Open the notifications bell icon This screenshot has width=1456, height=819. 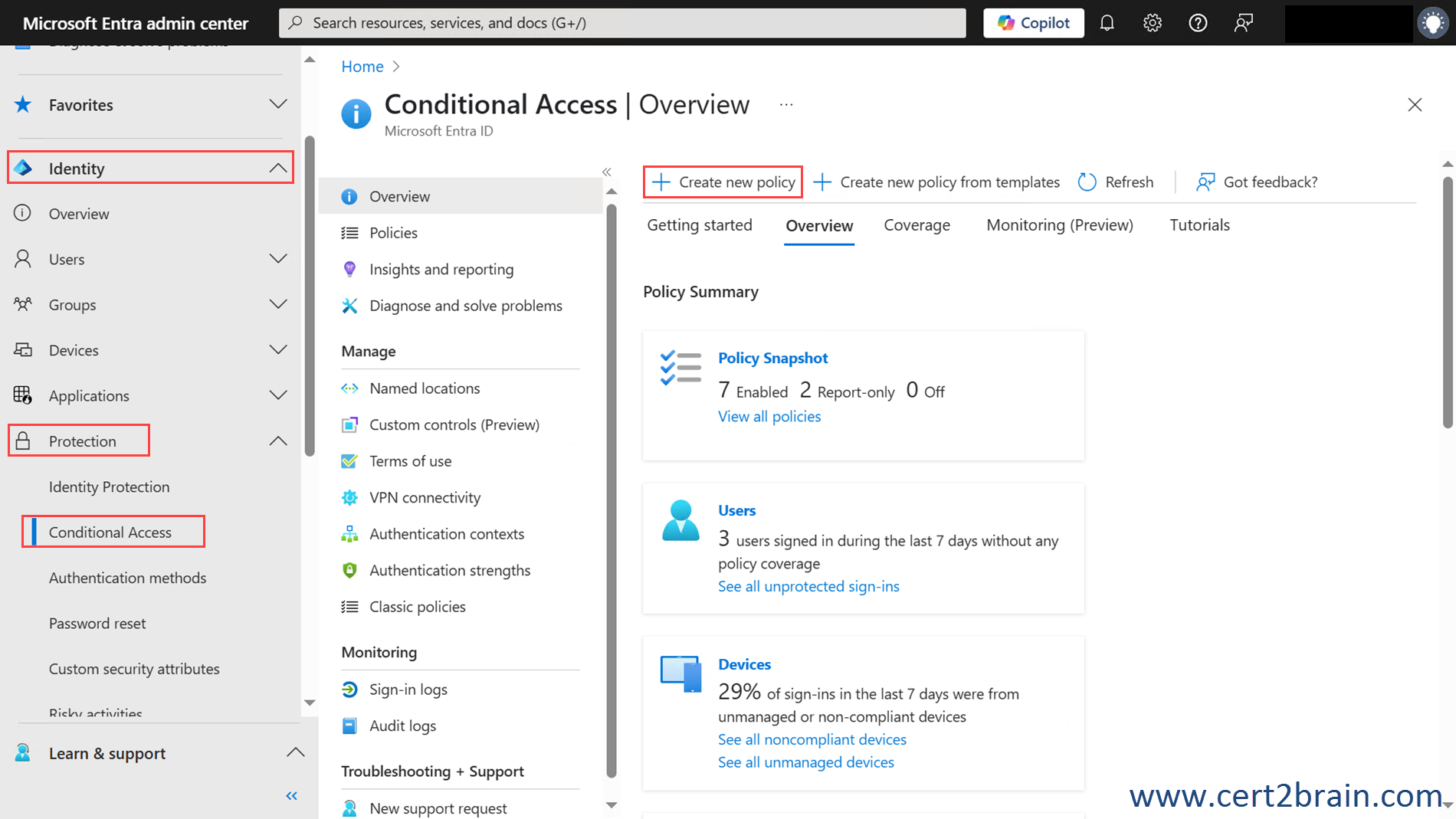1107,23
